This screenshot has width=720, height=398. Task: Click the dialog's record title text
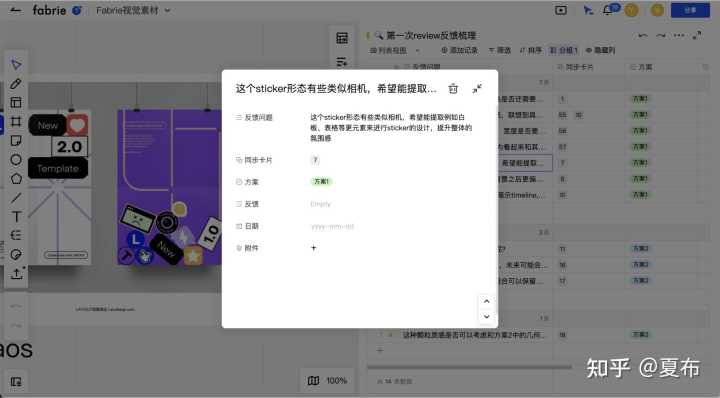click(336, 89)
